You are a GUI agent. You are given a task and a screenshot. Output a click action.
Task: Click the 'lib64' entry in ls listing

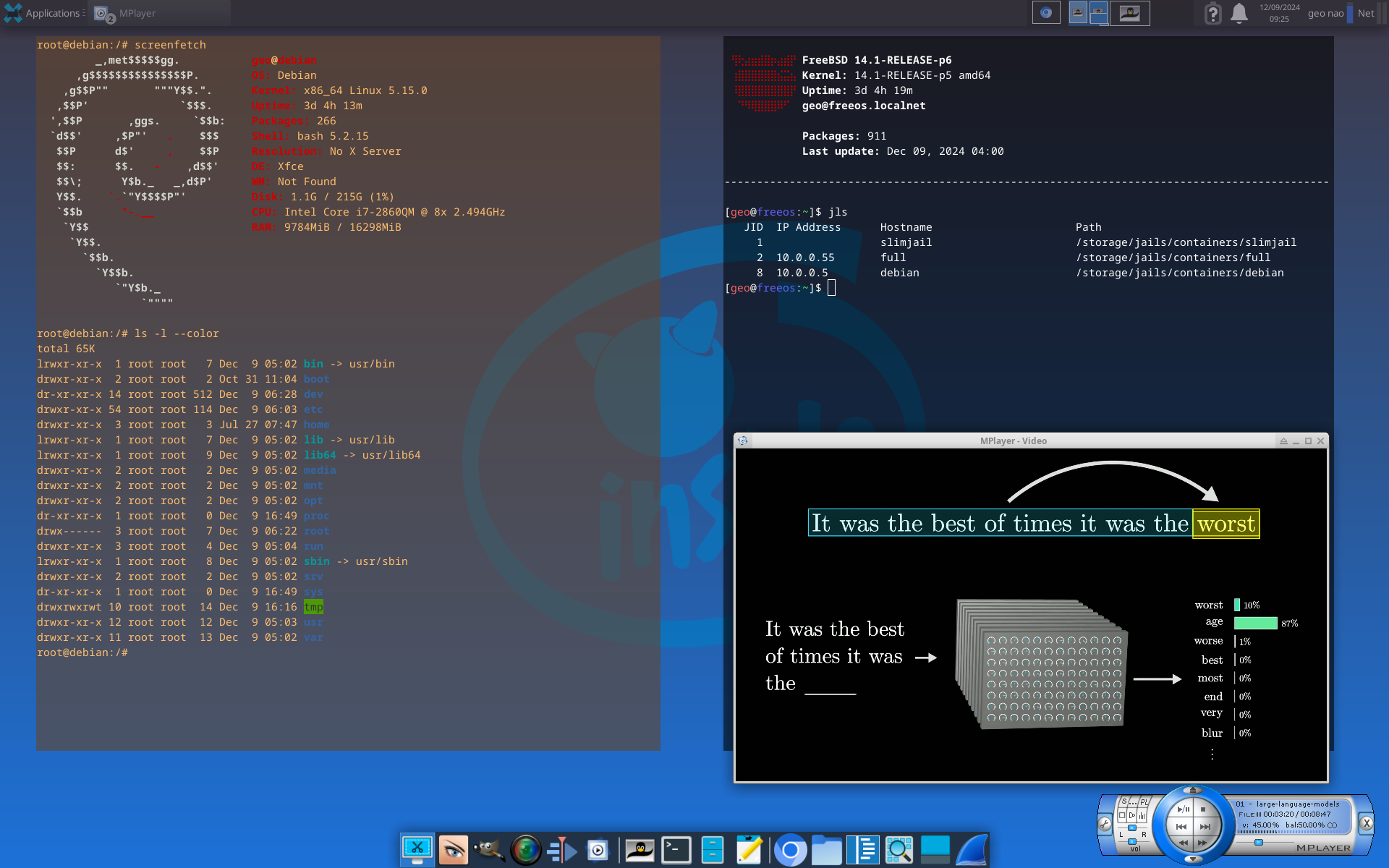(320, 455)
